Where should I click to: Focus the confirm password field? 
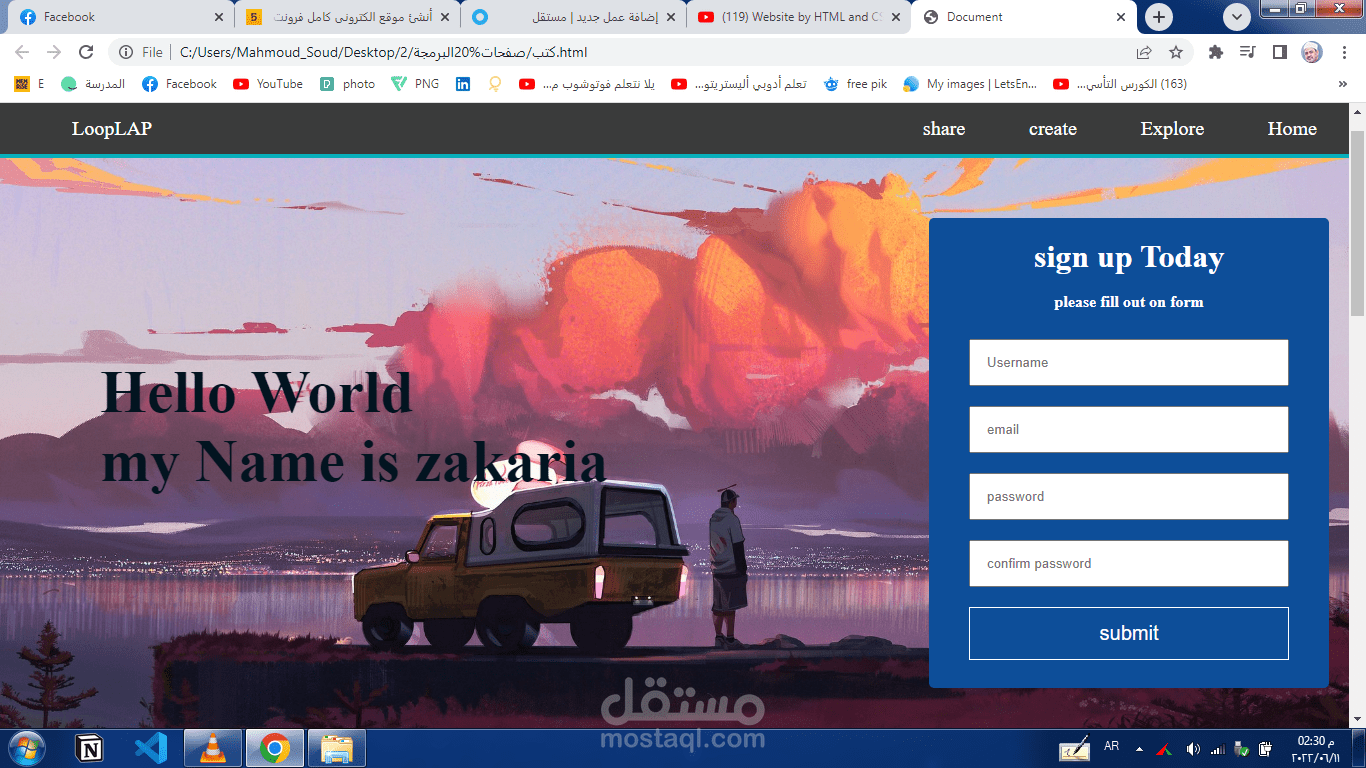[x=1129, y=563]
